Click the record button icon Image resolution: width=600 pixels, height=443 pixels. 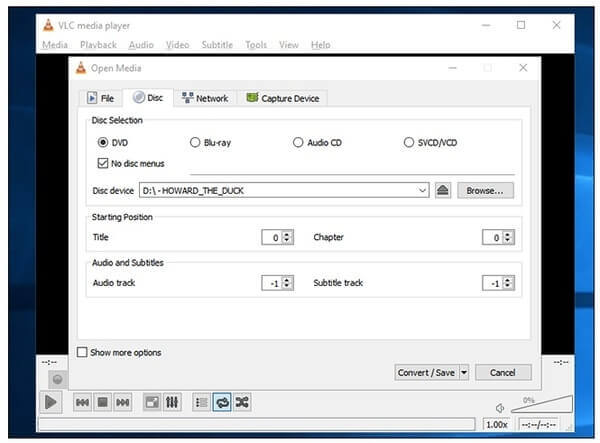(x=57, y=379)
